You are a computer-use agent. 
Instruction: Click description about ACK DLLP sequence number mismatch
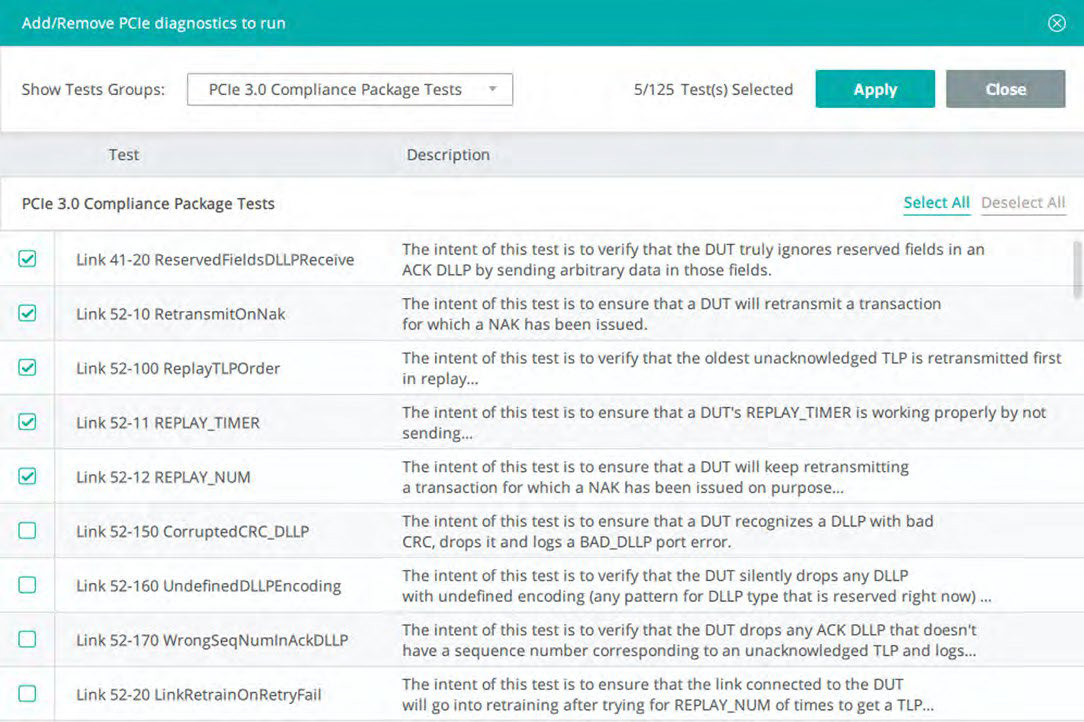[x=689, y=640]
